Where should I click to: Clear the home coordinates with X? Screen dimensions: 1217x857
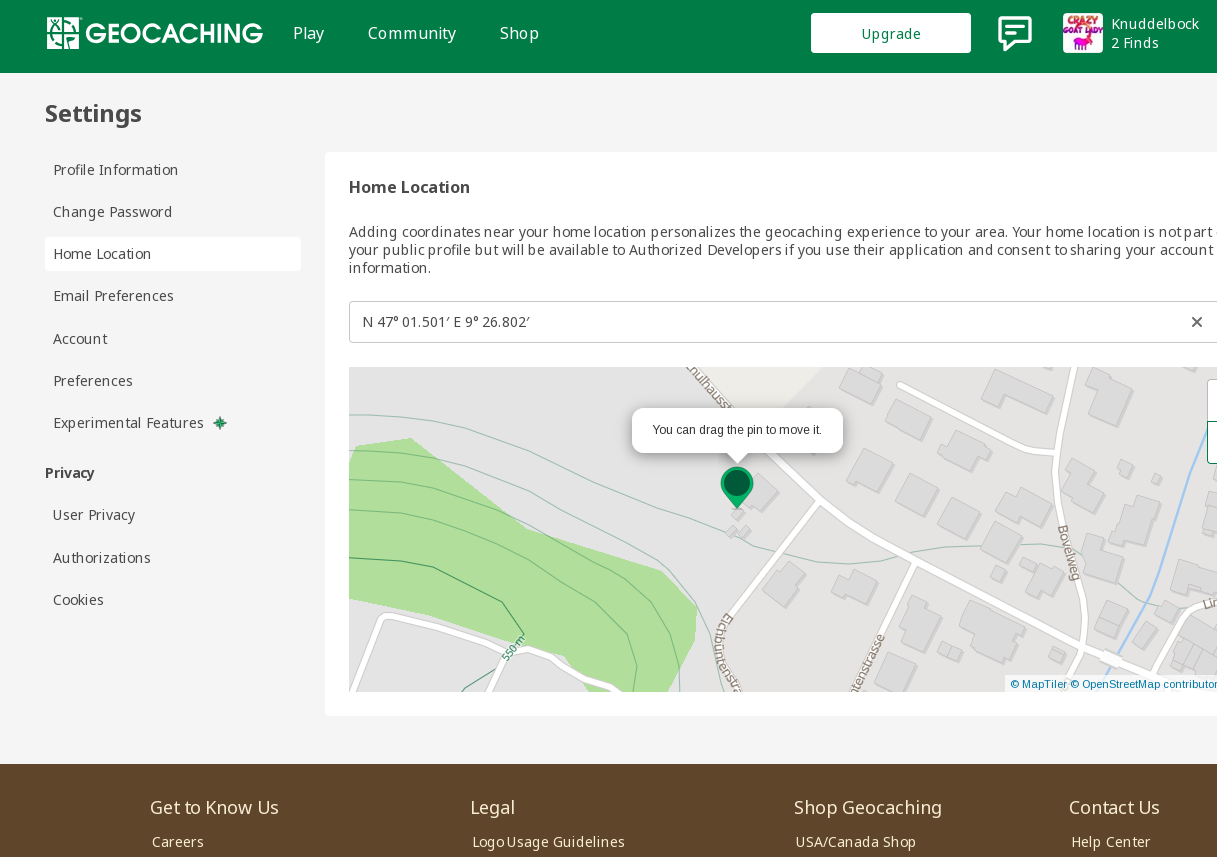click(1196, 322)
